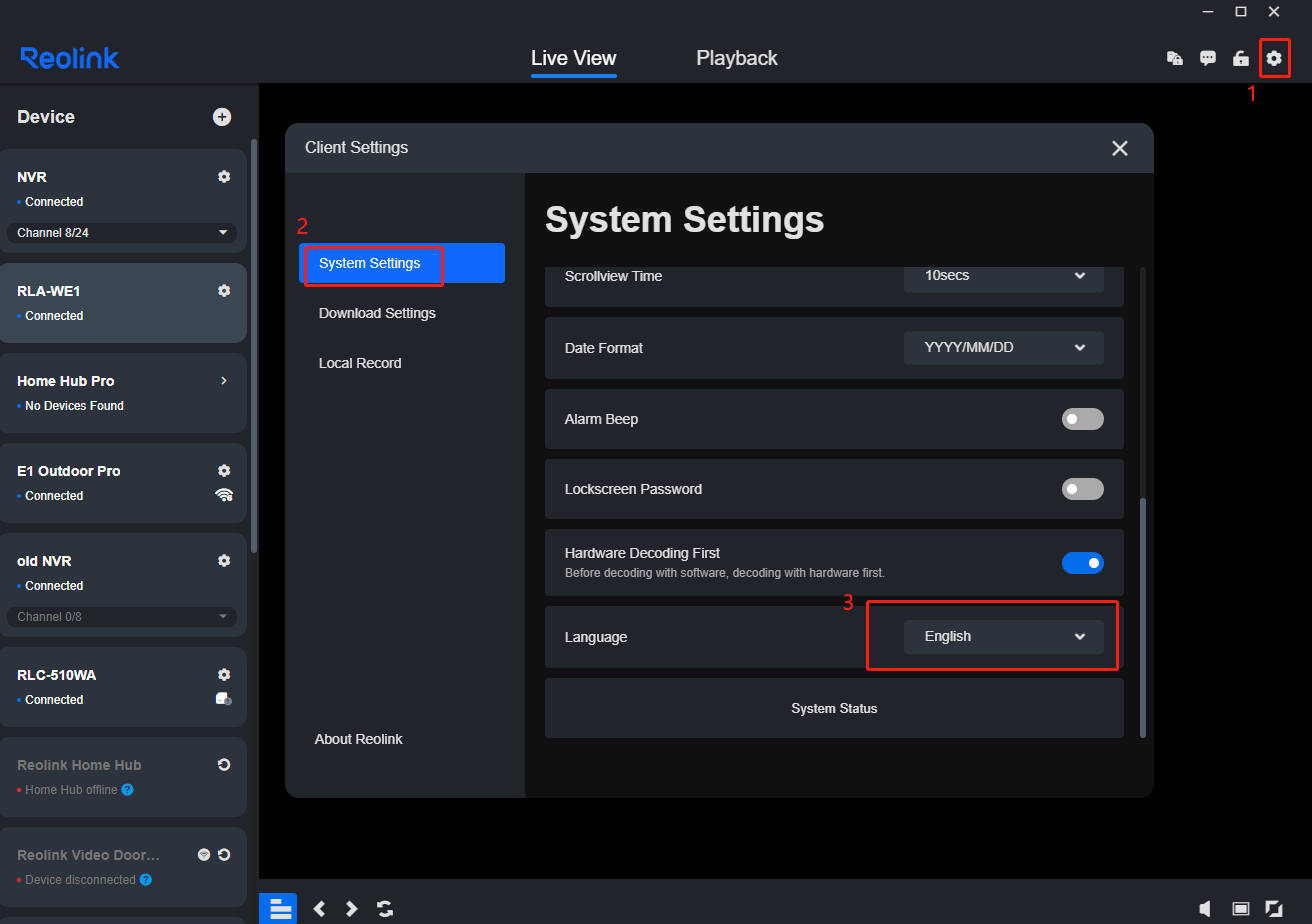Enter fullscreen with bottom-right icon
Screen dimensions: 1312x924
(x=1274, y=908)
